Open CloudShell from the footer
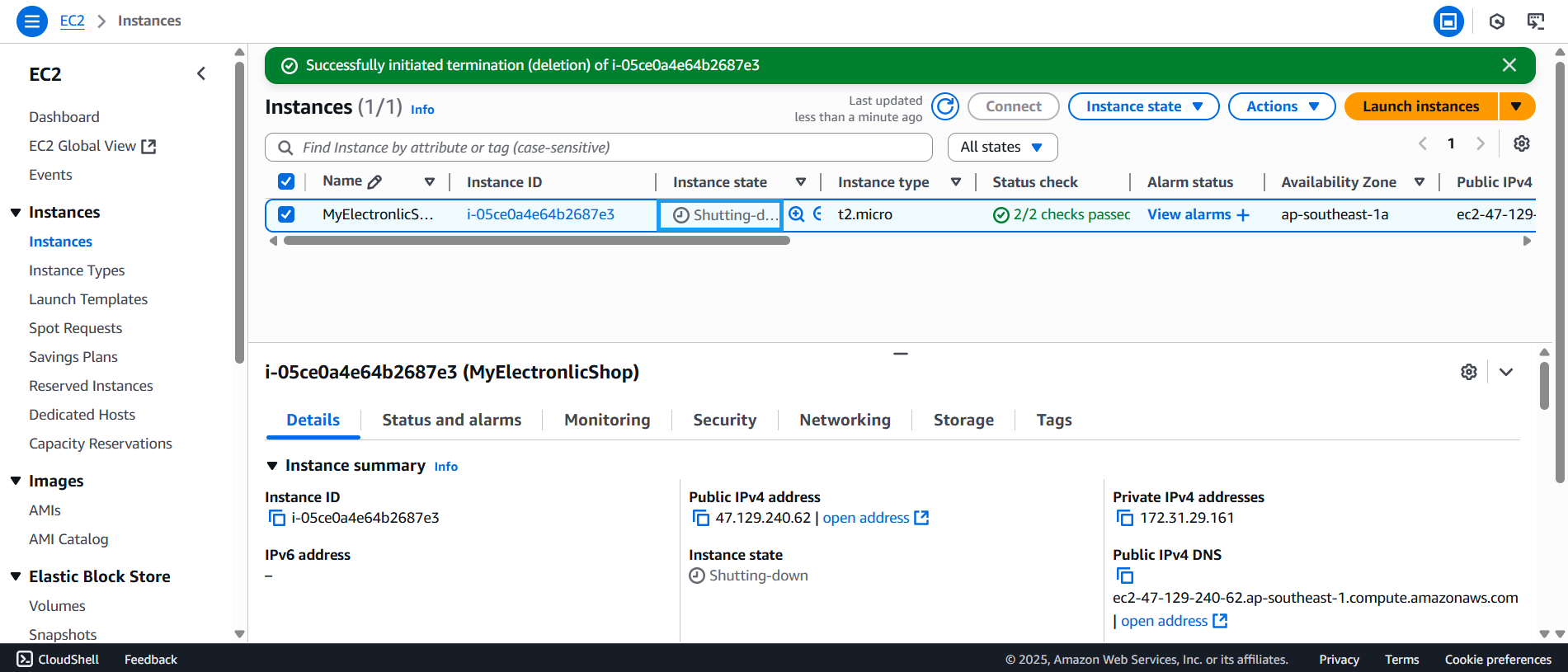This screenshot has height=672, width=1568. tap(58, 659)
